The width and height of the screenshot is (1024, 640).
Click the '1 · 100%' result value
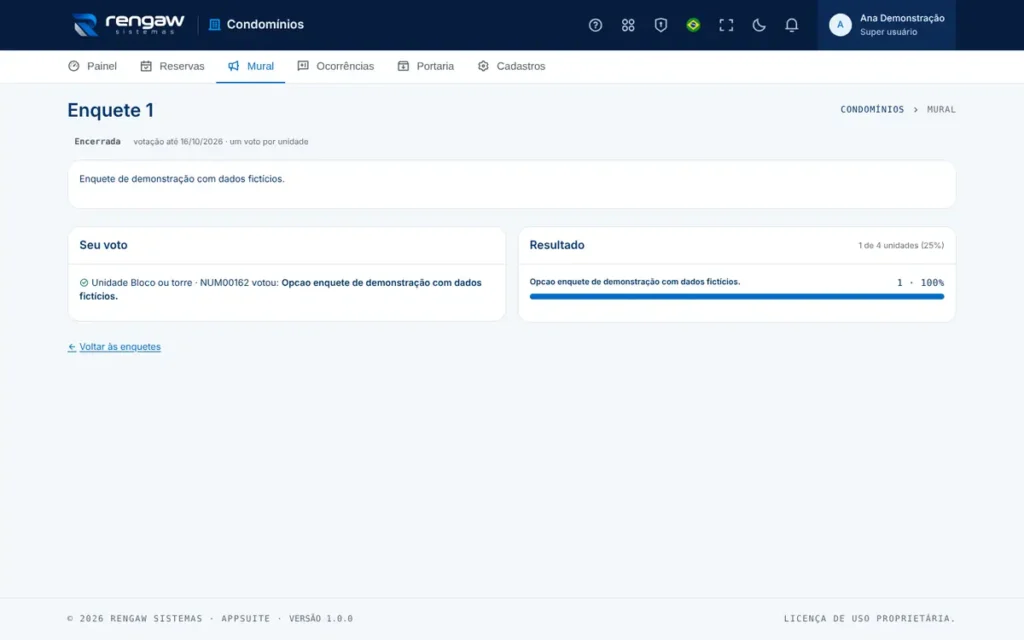[920, 283]
